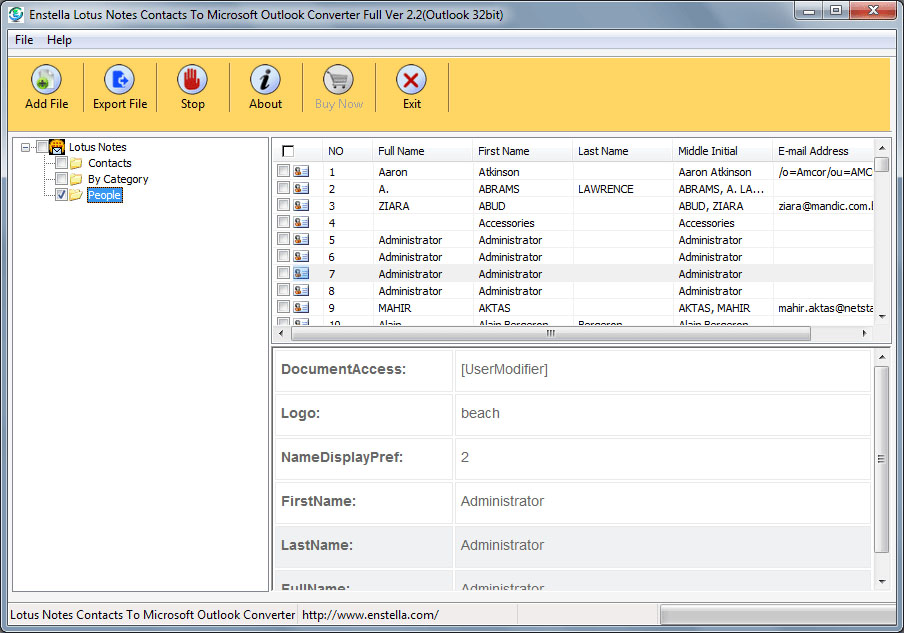
Task: Check the box for ZIARA ABUD row
Action: click(x=283, y=205)
